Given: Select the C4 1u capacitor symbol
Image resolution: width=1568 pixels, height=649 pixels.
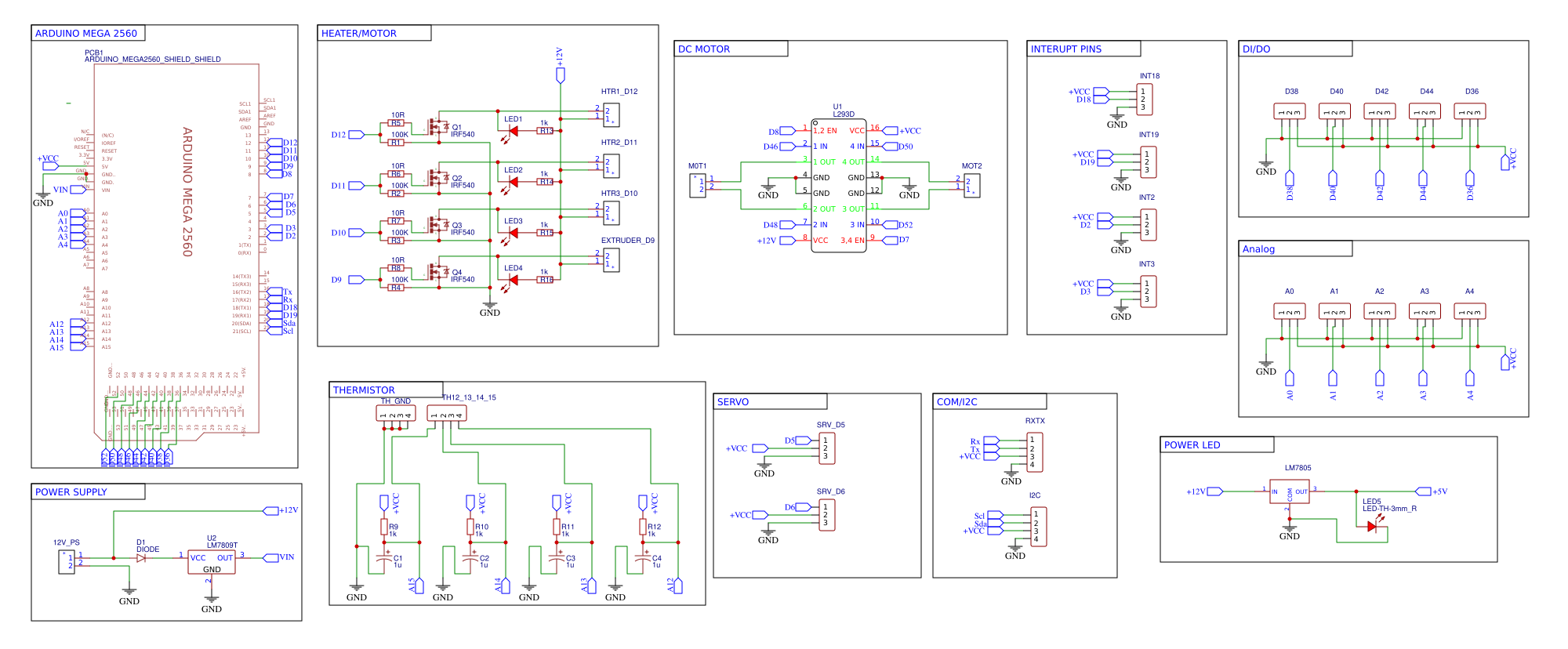Looking at the screenshot, I should click(643, 558).
